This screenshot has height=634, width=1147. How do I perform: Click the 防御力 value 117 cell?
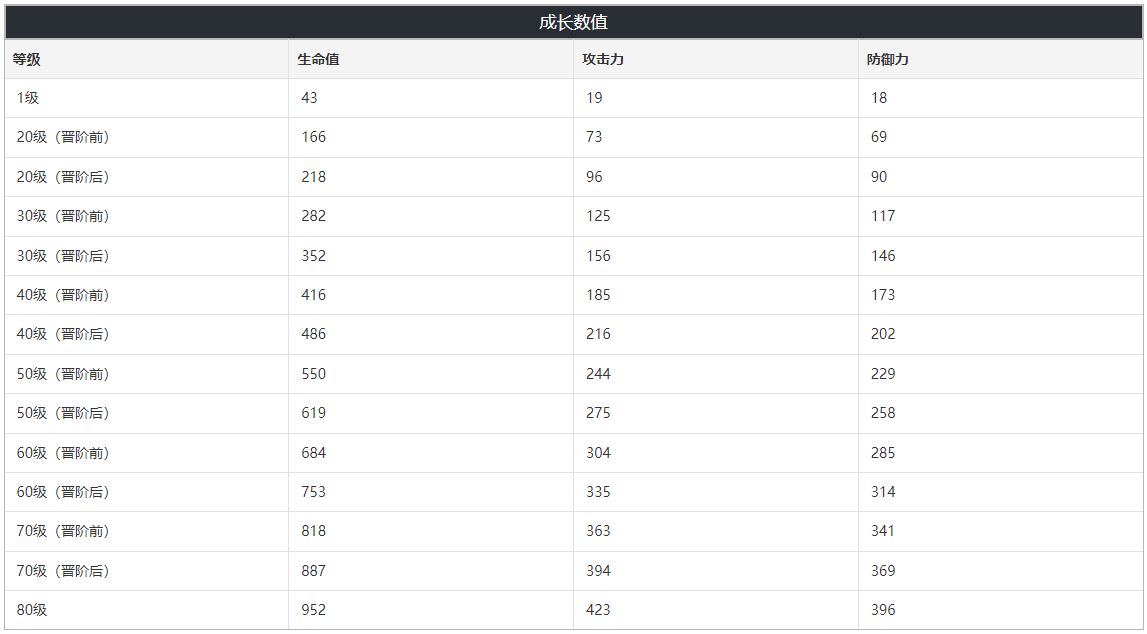883,216
